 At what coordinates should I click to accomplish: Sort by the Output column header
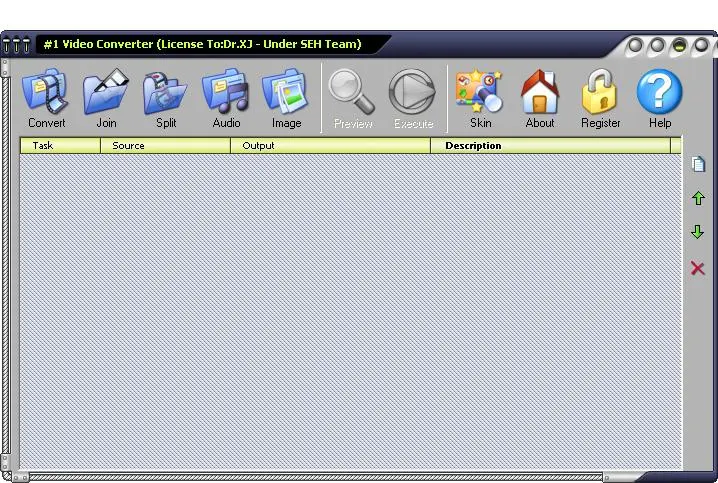[330, 146]
